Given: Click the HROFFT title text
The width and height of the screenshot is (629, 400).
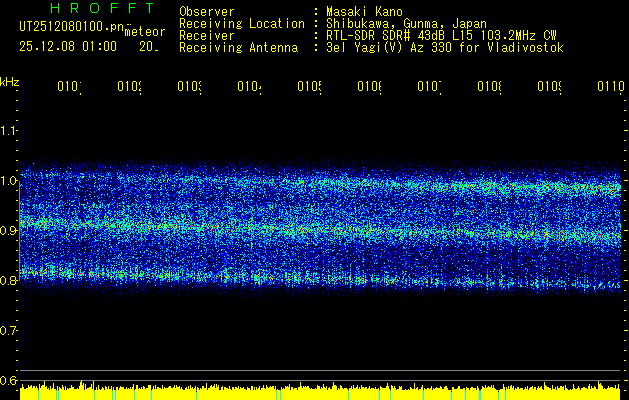Looking at the screenshot, I should click(71, 12).
